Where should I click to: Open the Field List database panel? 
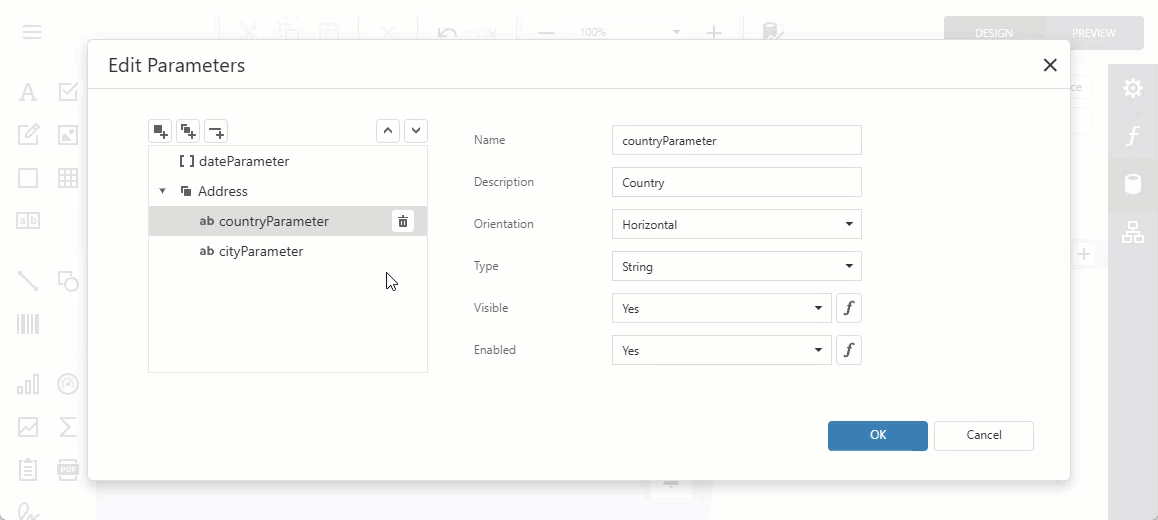click(1132, 184)
